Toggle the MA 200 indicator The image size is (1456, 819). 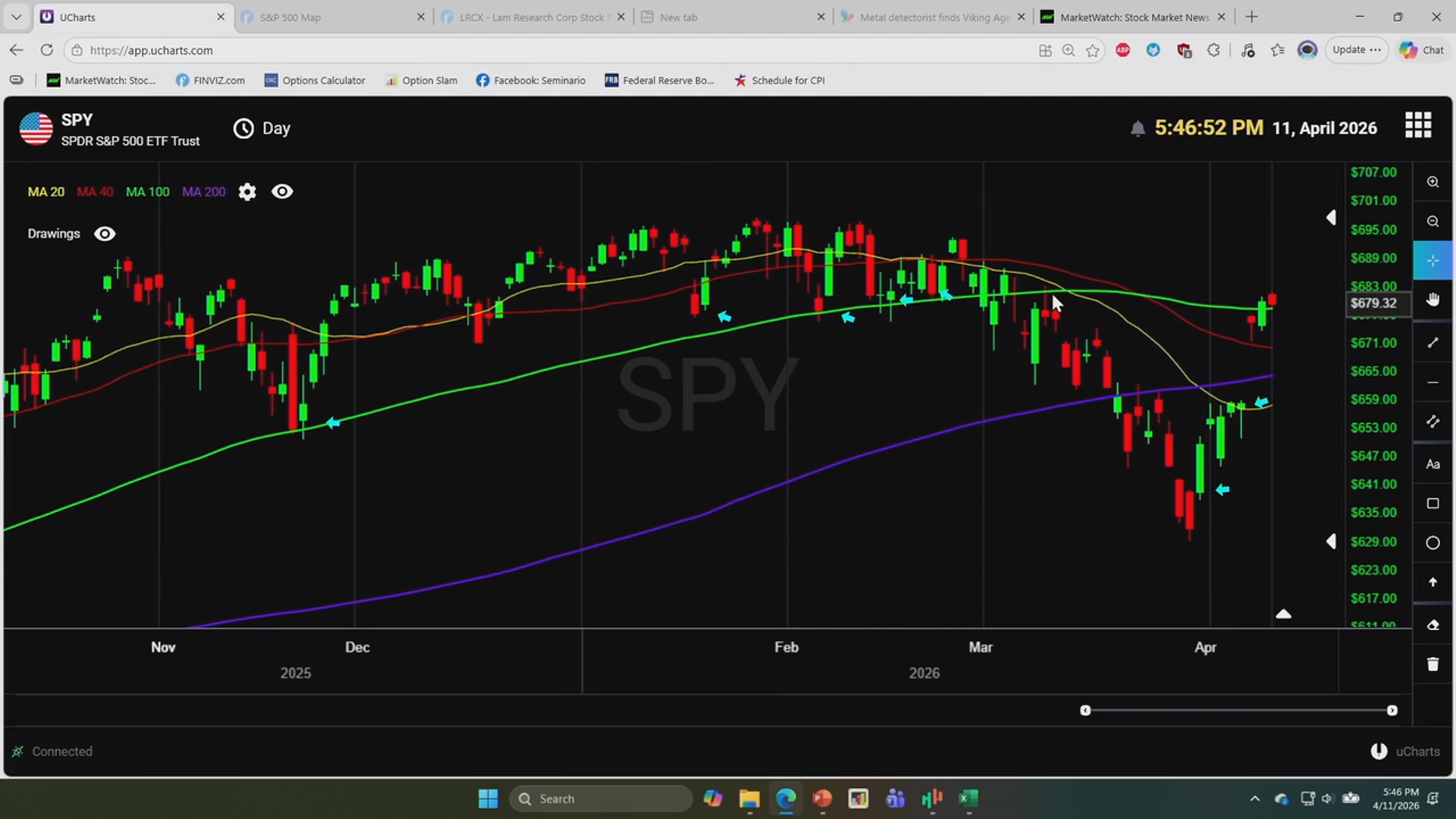pyautogui.click(x=204, y=192)
